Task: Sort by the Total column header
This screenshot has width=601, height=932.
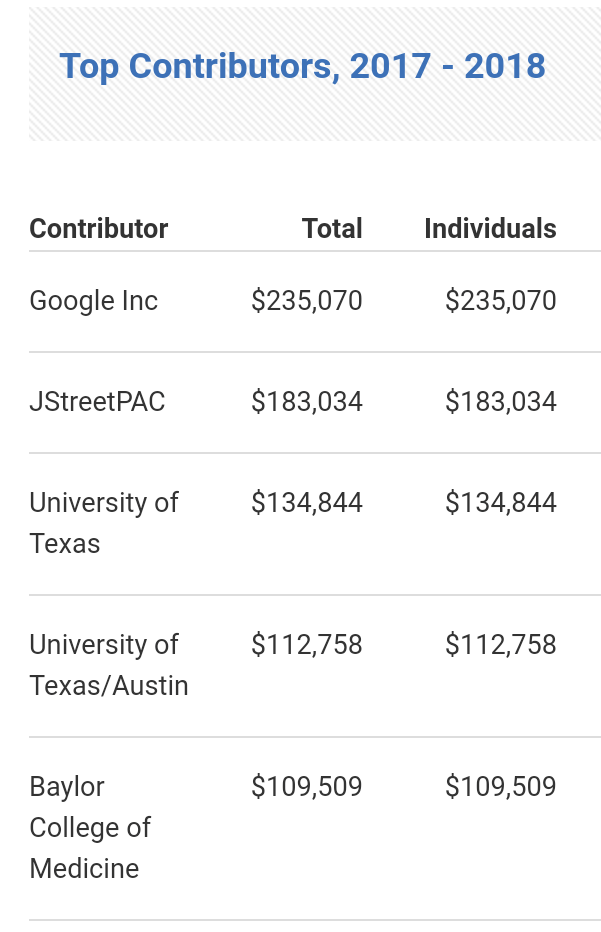Action: (x=332, y=228)
